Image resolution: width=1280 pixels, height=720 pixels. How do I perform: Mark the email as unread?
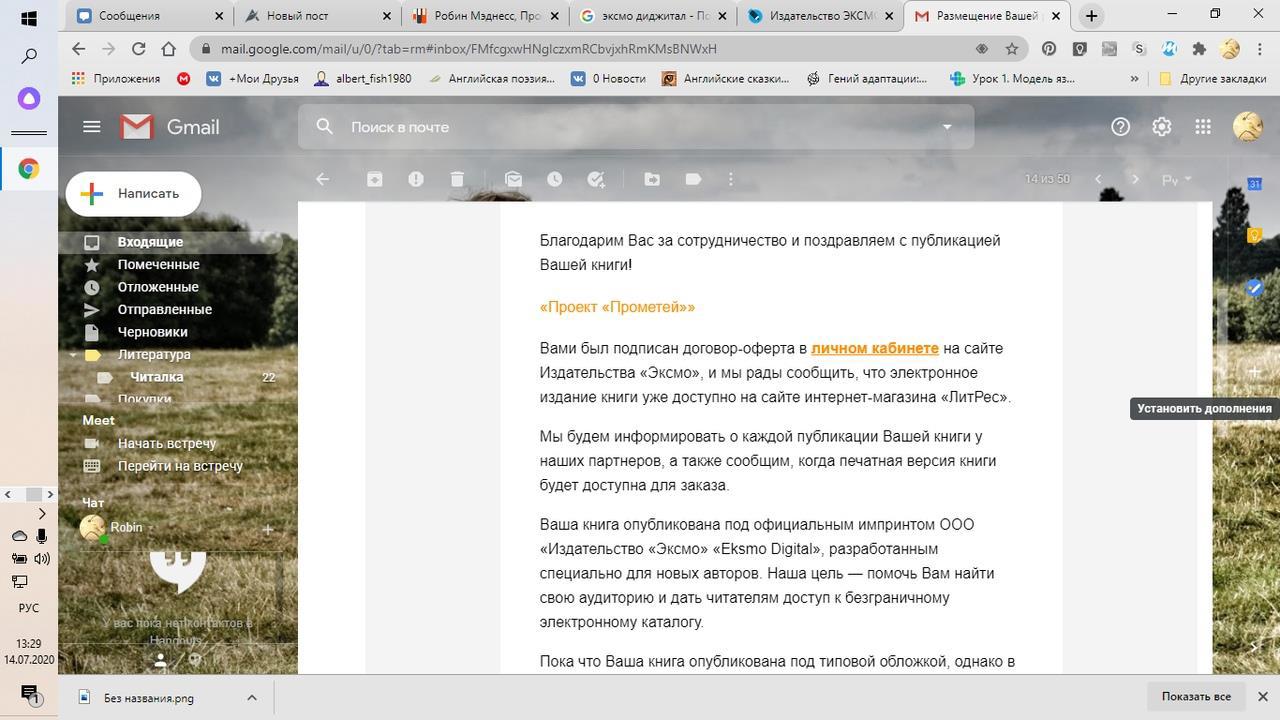[513, 179]
